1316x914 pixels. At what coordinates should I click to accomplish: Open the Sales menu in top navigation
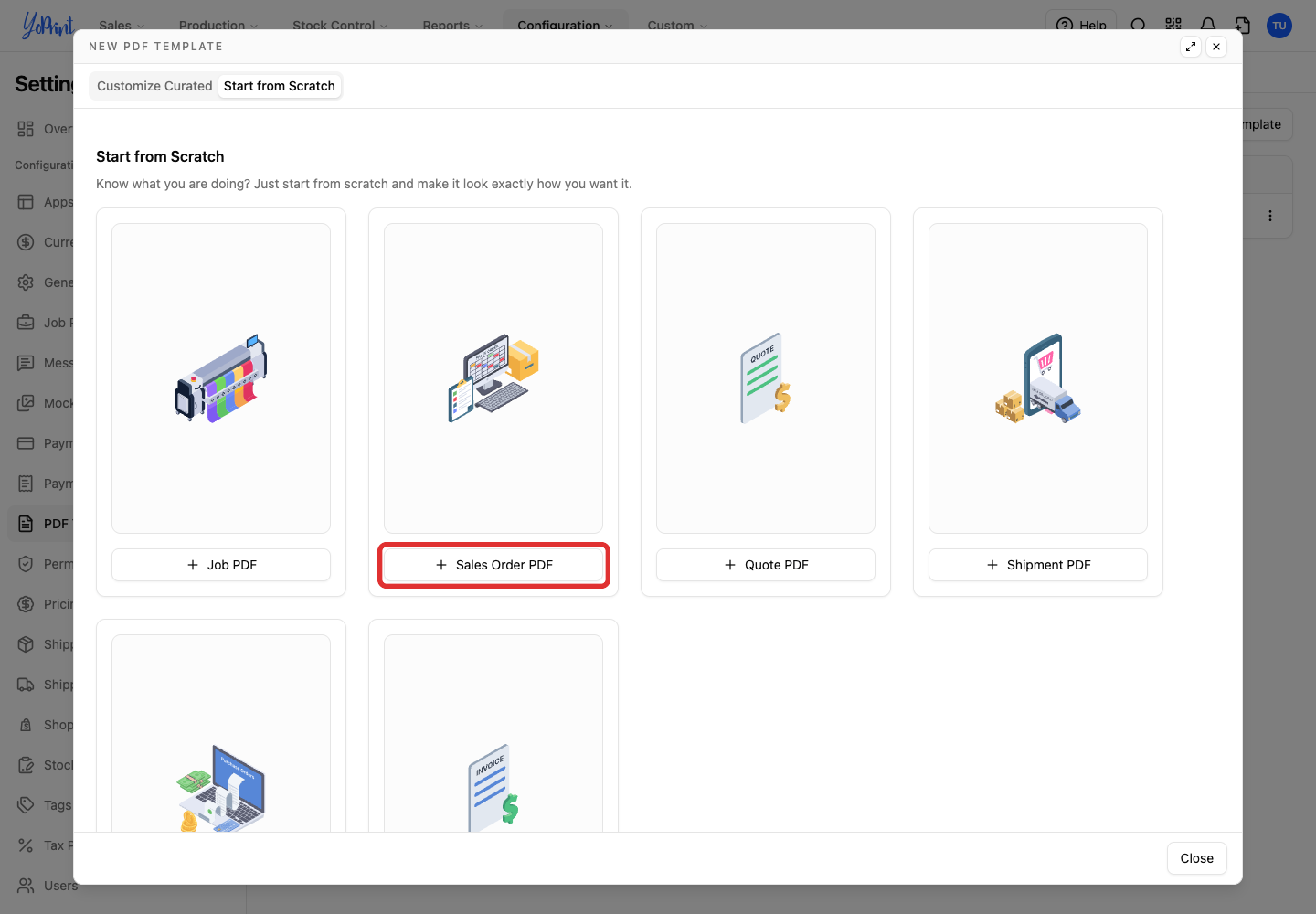tap(122, 26)
